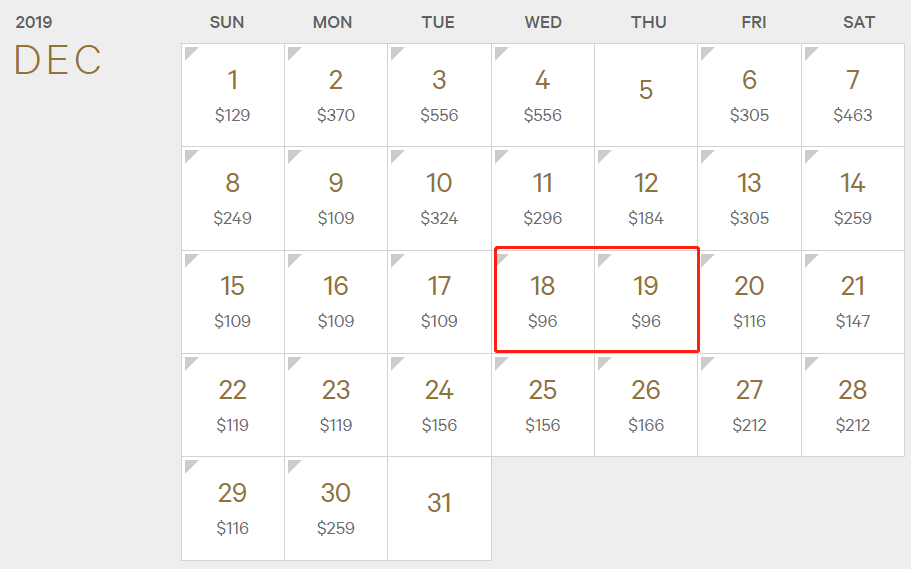
Task: Select December 30 at $259
Action: point(336,509)
